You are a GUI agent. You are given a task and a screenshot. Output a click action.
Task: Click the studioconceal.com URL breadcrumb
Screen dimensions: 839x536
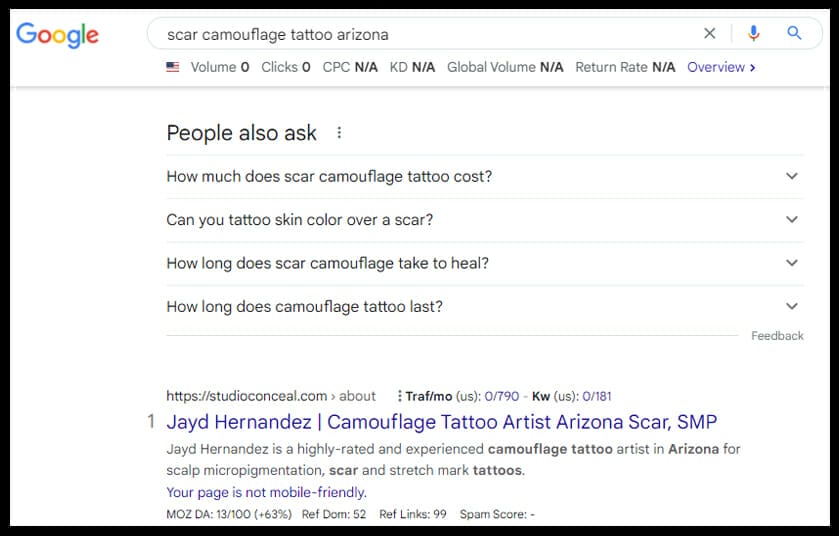pyautogui.click(x=271, y=396)
